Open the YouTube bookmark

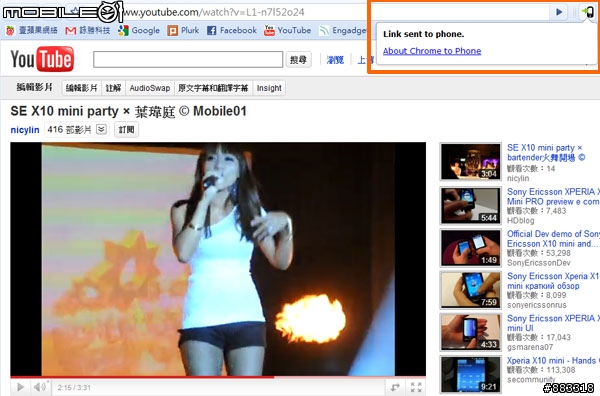click(x=287, y=30)
